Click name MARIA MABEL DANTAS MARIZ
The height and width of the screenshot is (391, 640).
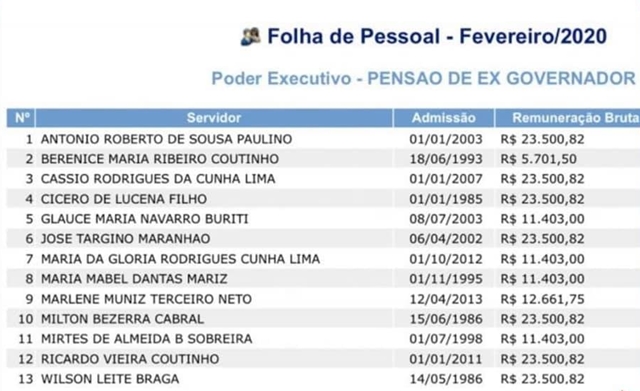point(134,279)
